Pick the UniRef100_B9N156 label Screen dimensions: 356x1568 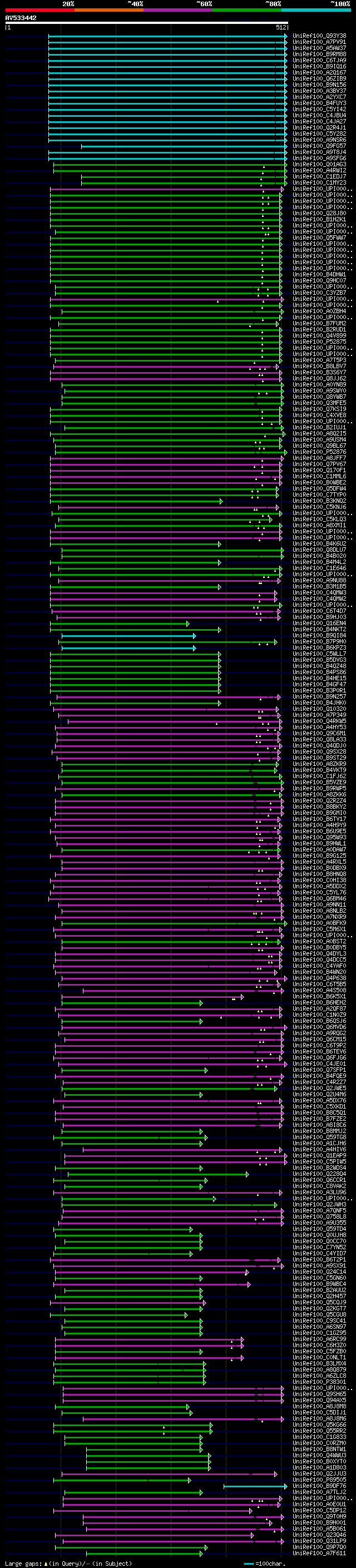point(319,85)
